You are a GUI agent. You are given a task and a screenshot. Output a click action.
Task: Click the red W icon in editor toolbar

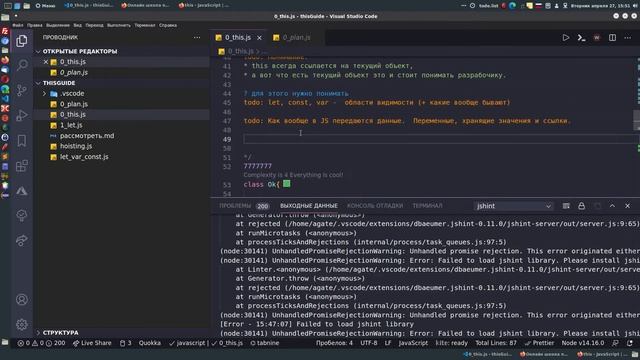click(597, 38)
